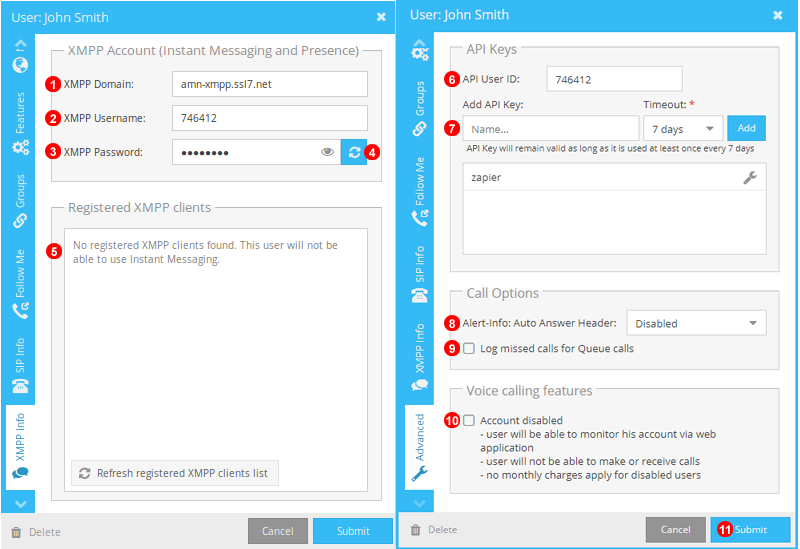Submit the XMPP Info dialog
Image resolution: width=800 pixels, height=549 pixels.
[353, 531]
